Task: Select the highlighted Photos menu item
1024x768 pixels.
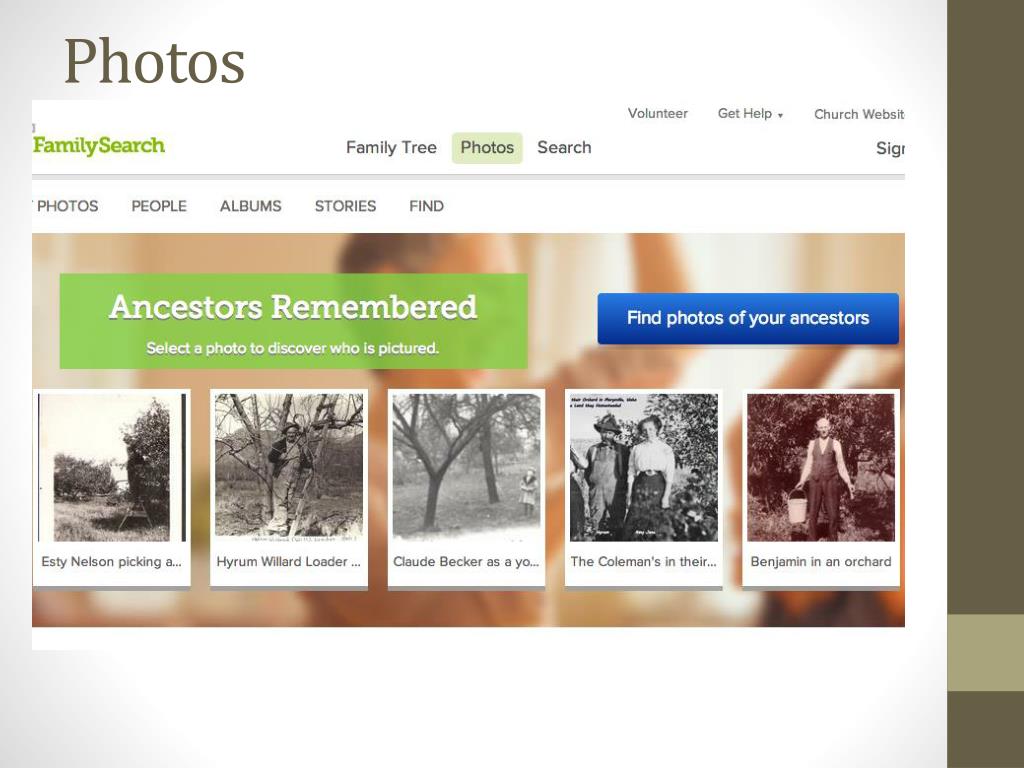Action: tap(487, 148)
